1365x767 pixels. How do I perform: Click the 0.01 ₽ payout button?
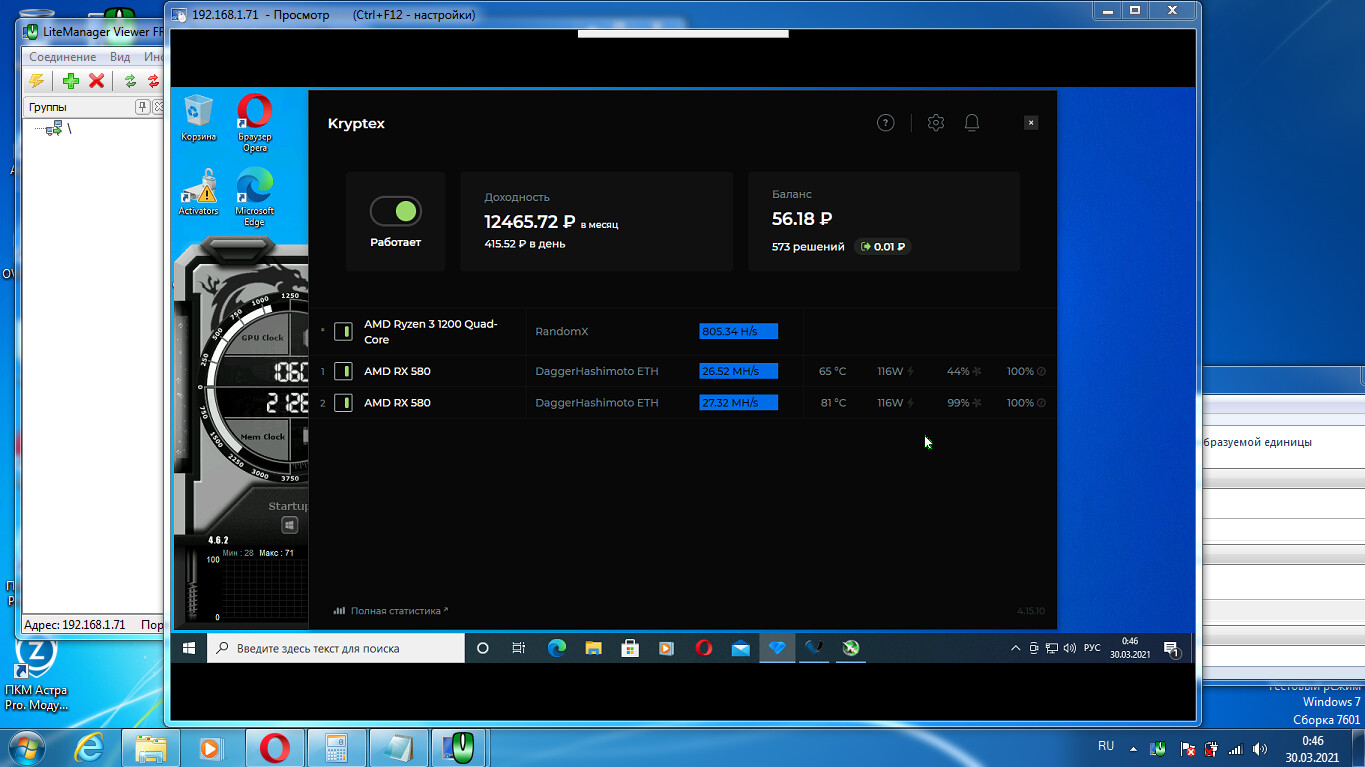point(883,246)
